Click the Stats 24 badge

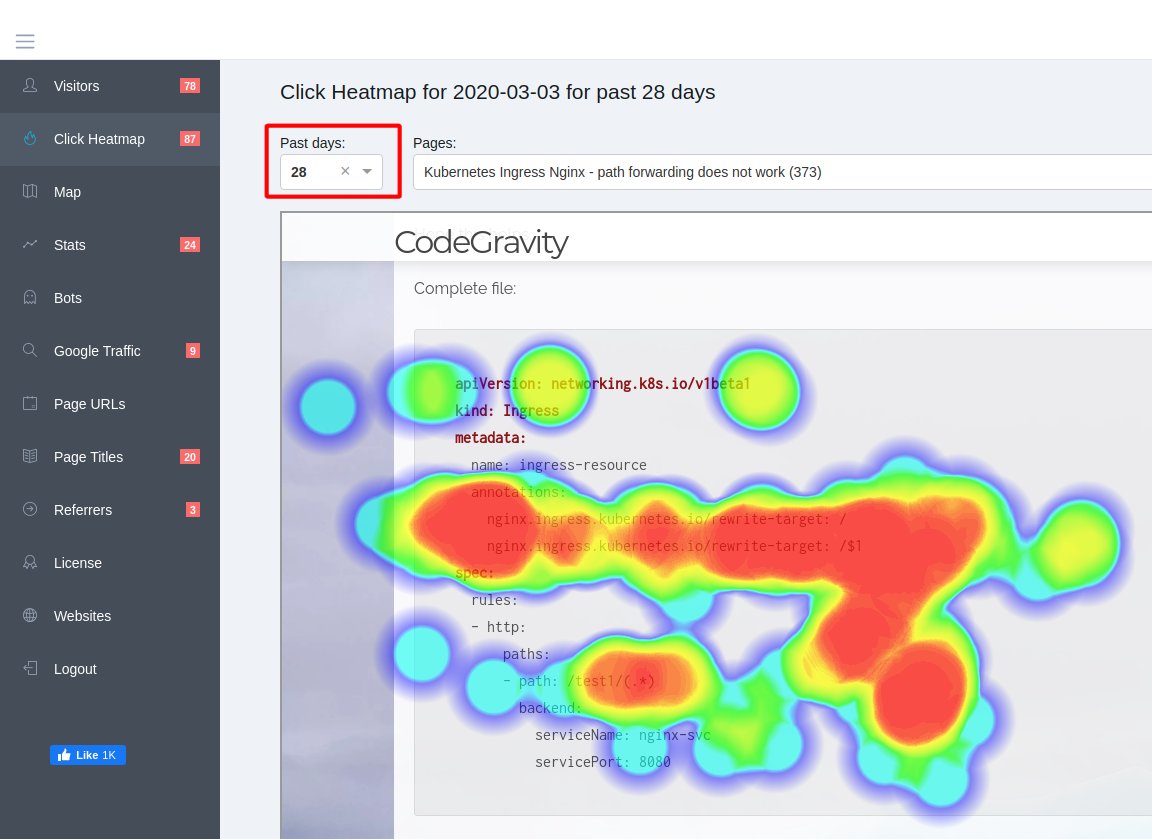[190, 245]
